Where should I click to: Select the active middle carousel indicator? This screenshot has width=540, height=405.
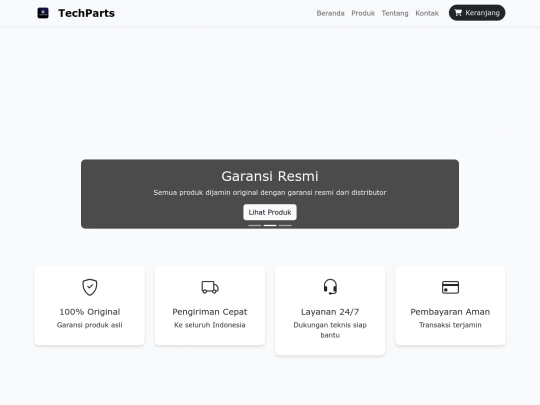coord(270,225)
